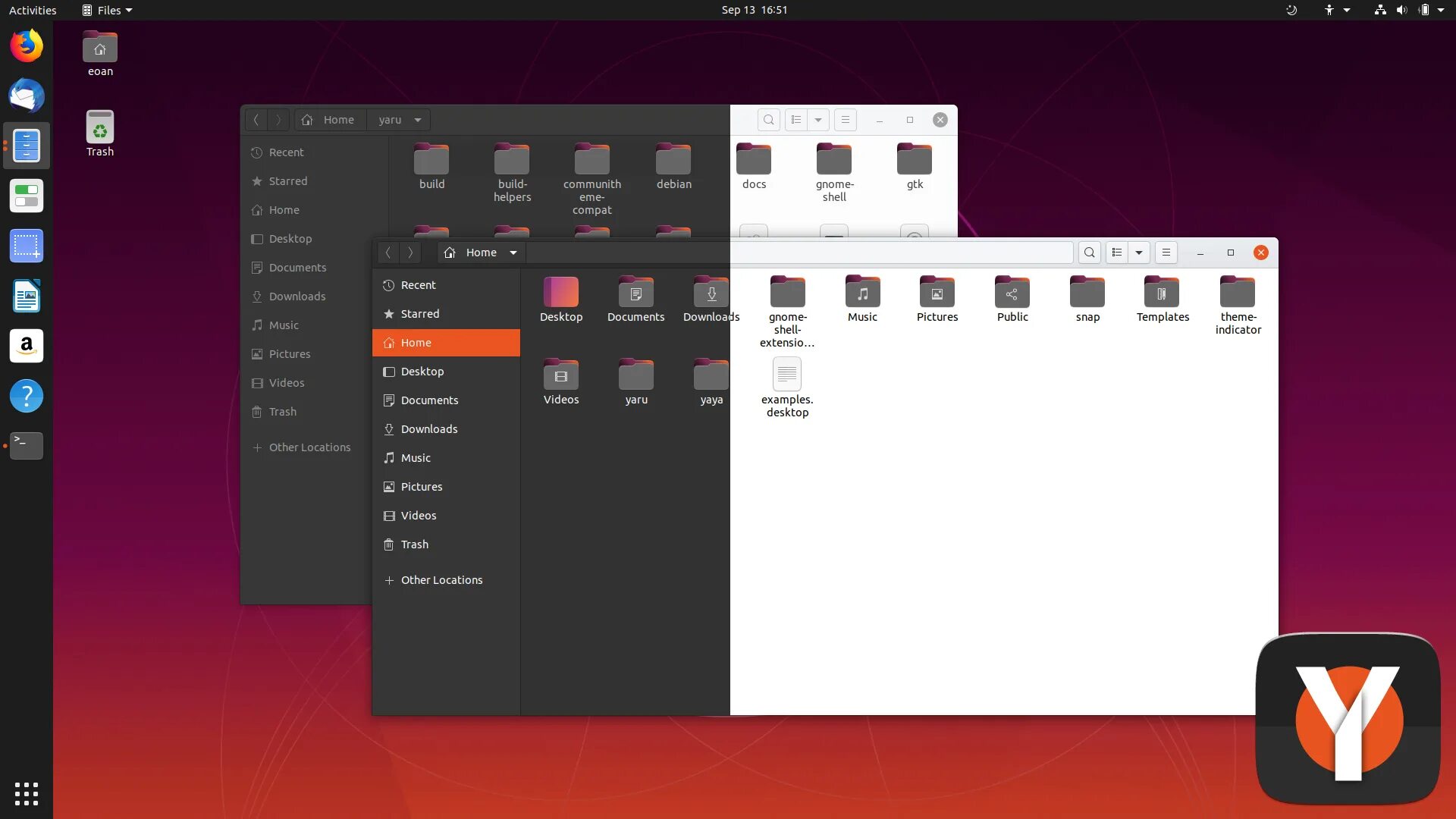Launch Firefox from the dock
Viewport: 1456px width, 819px height.
(x=27, y=46)
